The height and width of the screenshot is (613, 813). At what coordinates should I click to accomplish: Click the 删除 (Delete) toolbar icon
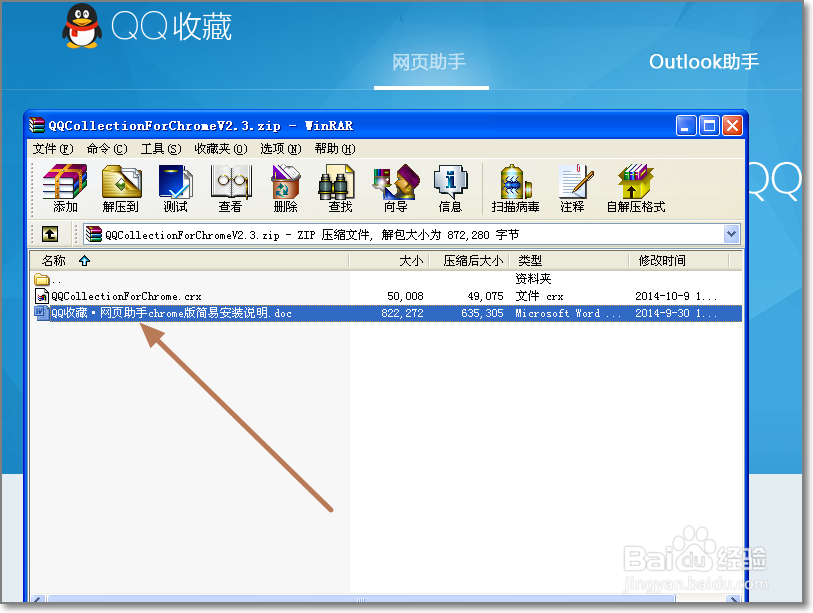click(x=286, y=188)
